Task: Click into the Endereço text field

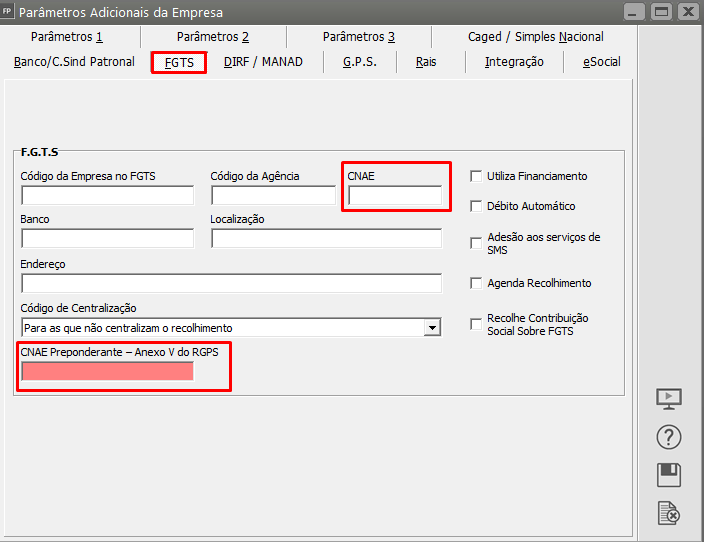Action: click(231, 284)
